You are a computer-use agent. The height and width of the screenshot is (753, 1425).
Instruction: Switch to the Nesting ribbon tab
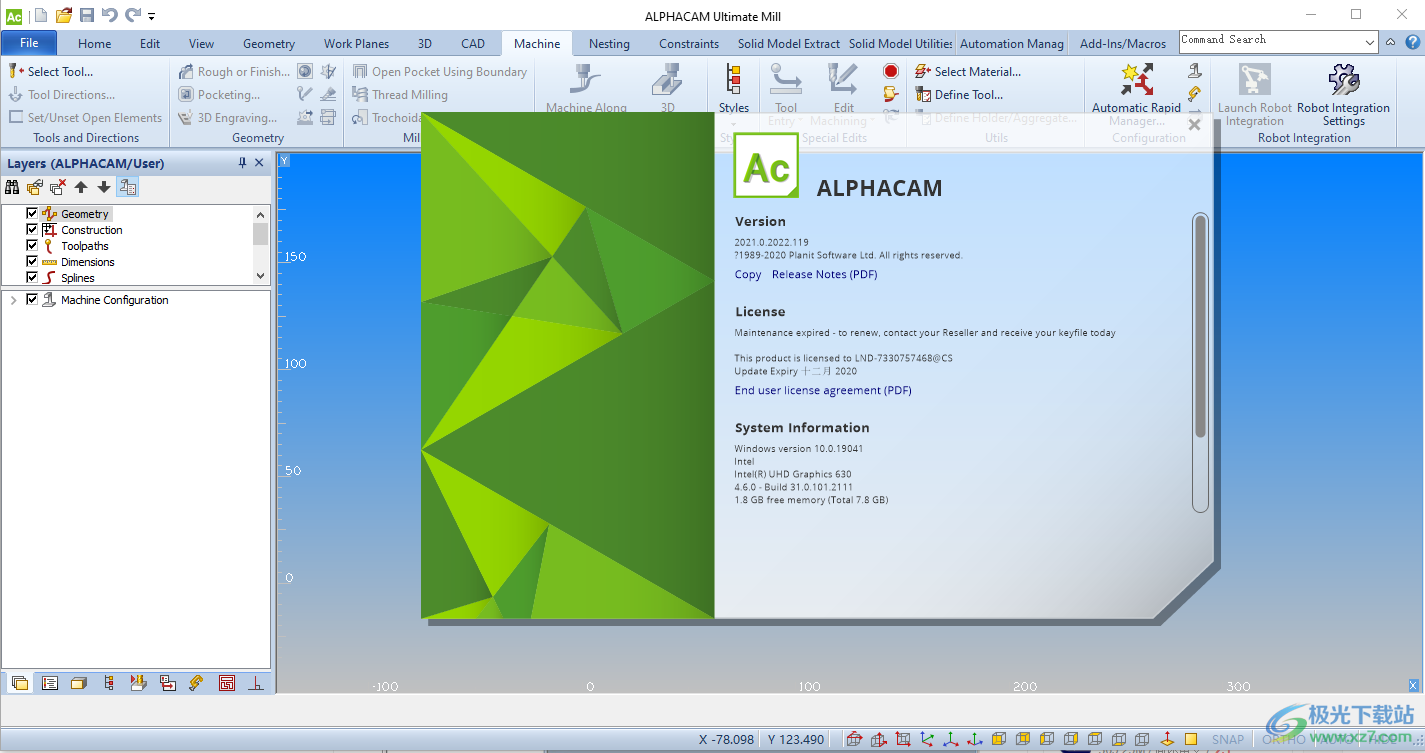pyautogui.click(x=609, y=43)
